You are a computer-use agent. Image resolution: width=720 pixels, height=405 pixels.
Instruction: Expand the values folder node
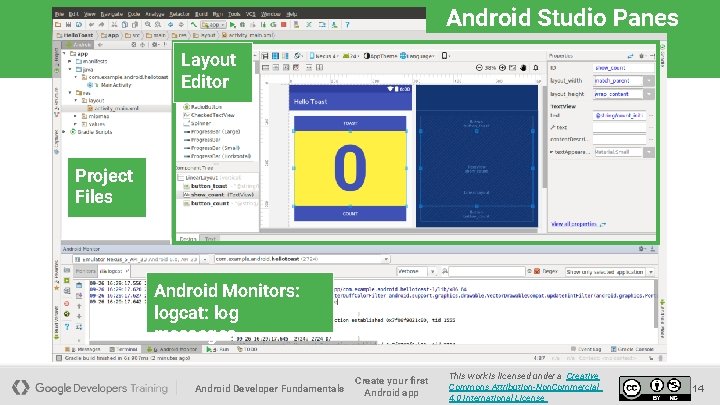[76, 124]
